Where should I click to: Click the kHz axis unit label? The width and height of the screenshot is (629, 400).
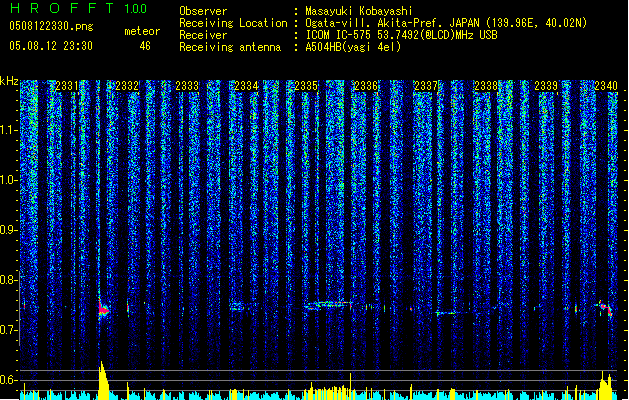click(x=9, y=81)
